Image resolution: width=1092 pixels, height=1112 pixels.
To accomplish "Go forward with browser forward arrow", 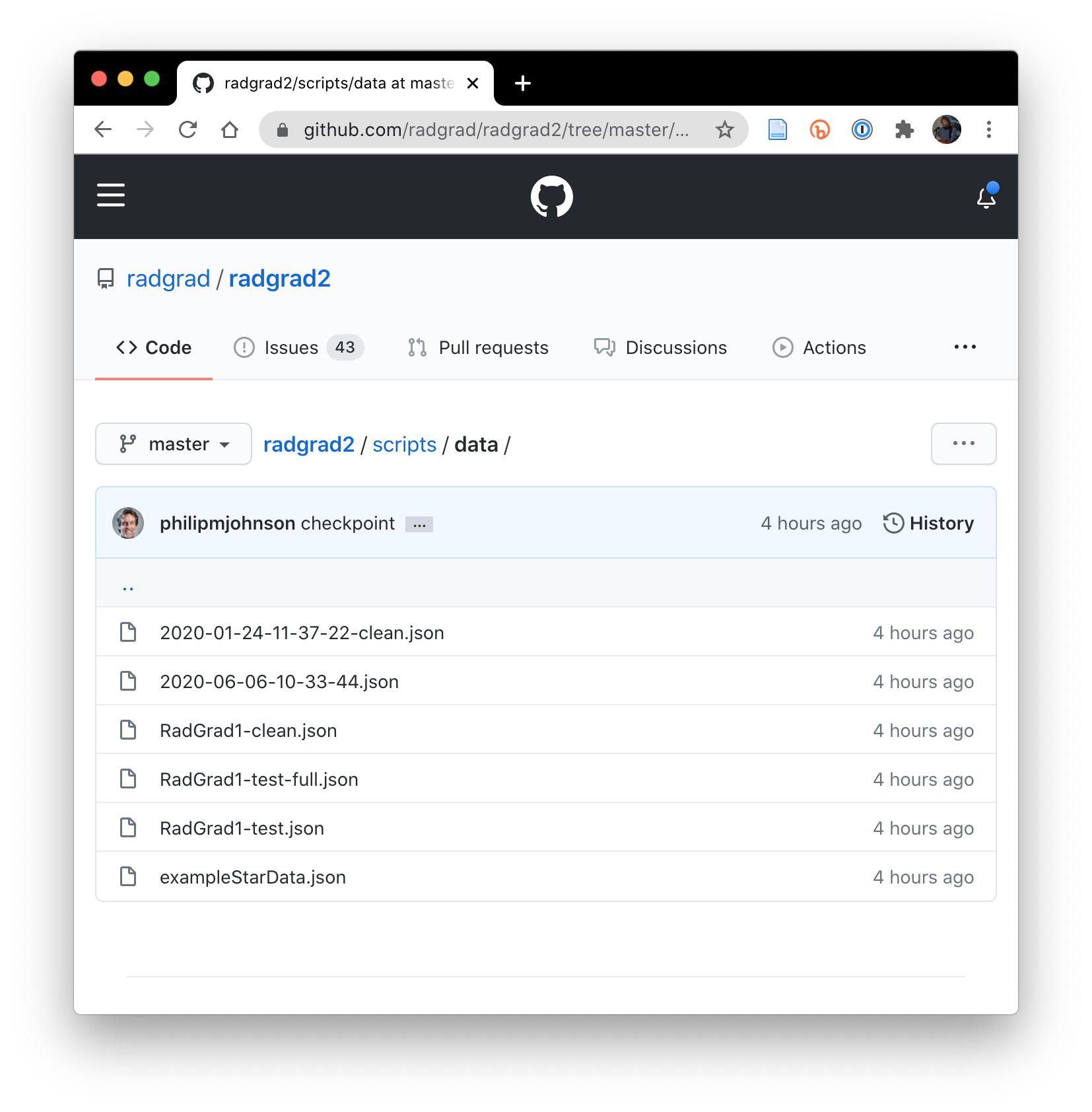I will pos(145,129).
